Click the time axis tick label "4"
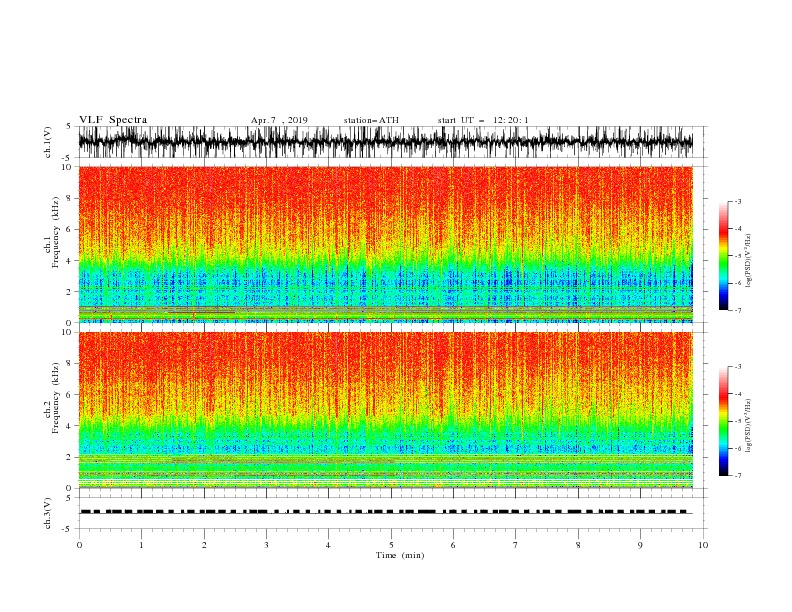Image resolution: width=792 pixels, height=612 pixels. click(x=329, y=545)
